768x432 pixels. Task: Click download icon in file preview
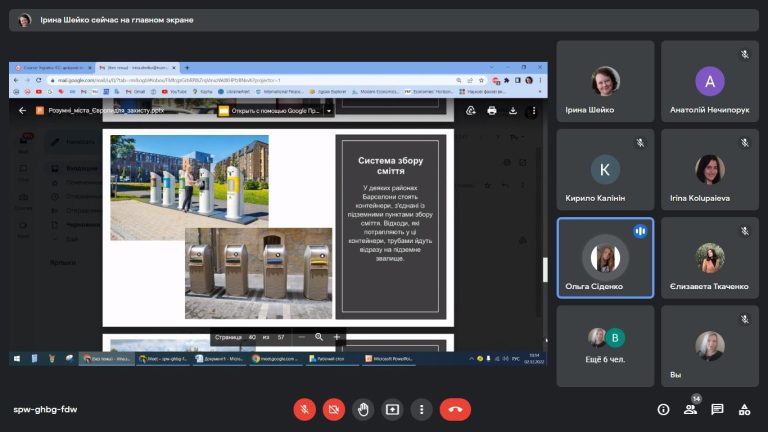point(513,111)
